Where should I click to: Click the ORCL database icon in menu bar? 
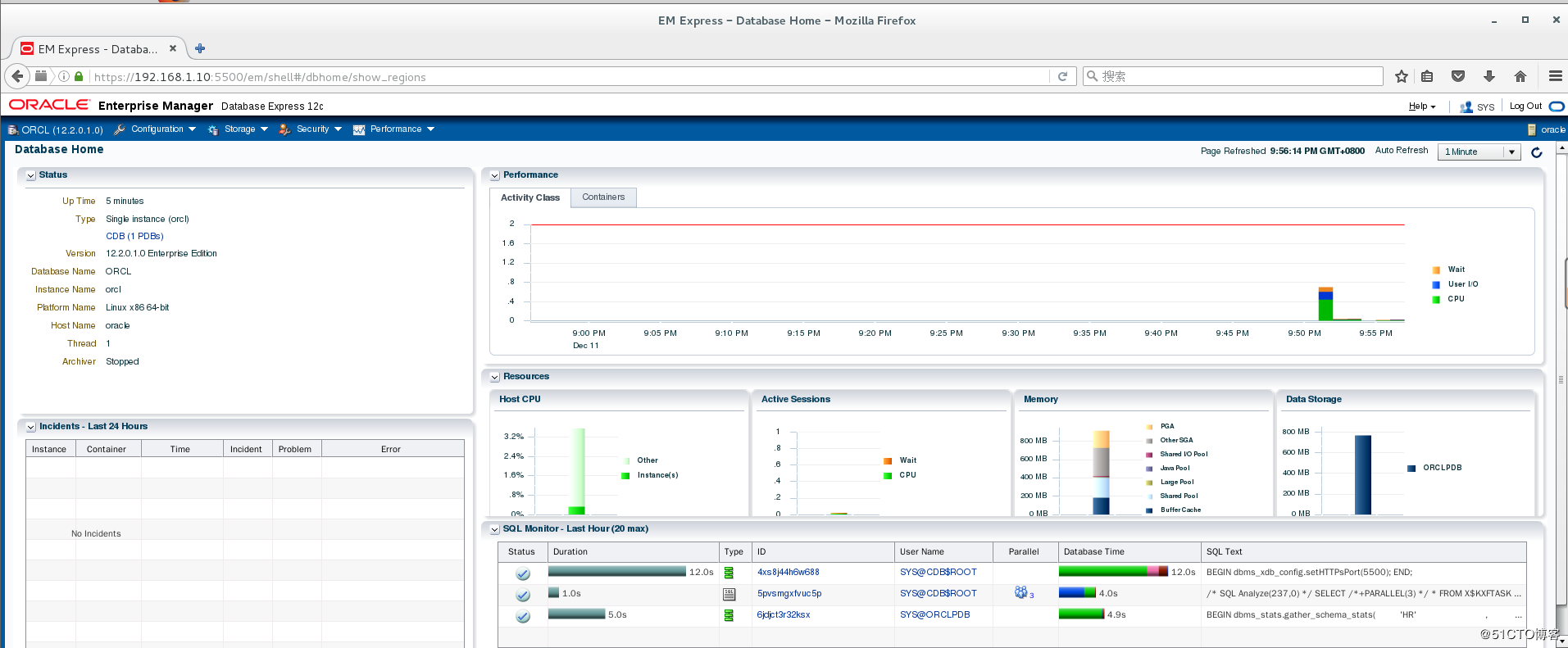13,129
